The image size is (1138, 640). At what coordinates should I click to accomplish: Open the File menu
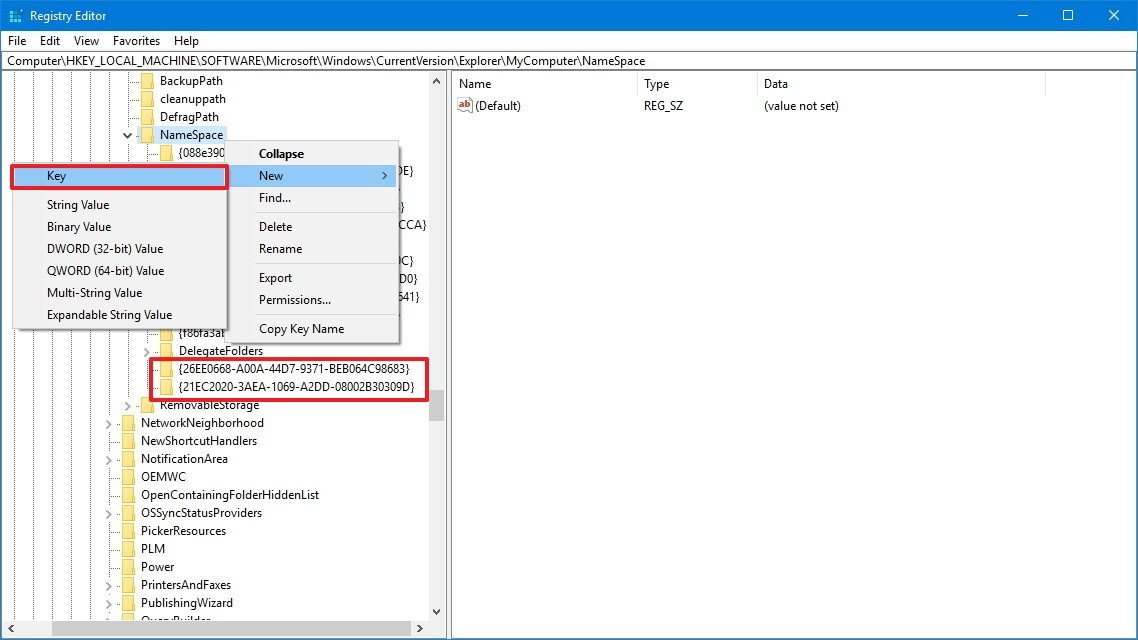pos(17,41)
